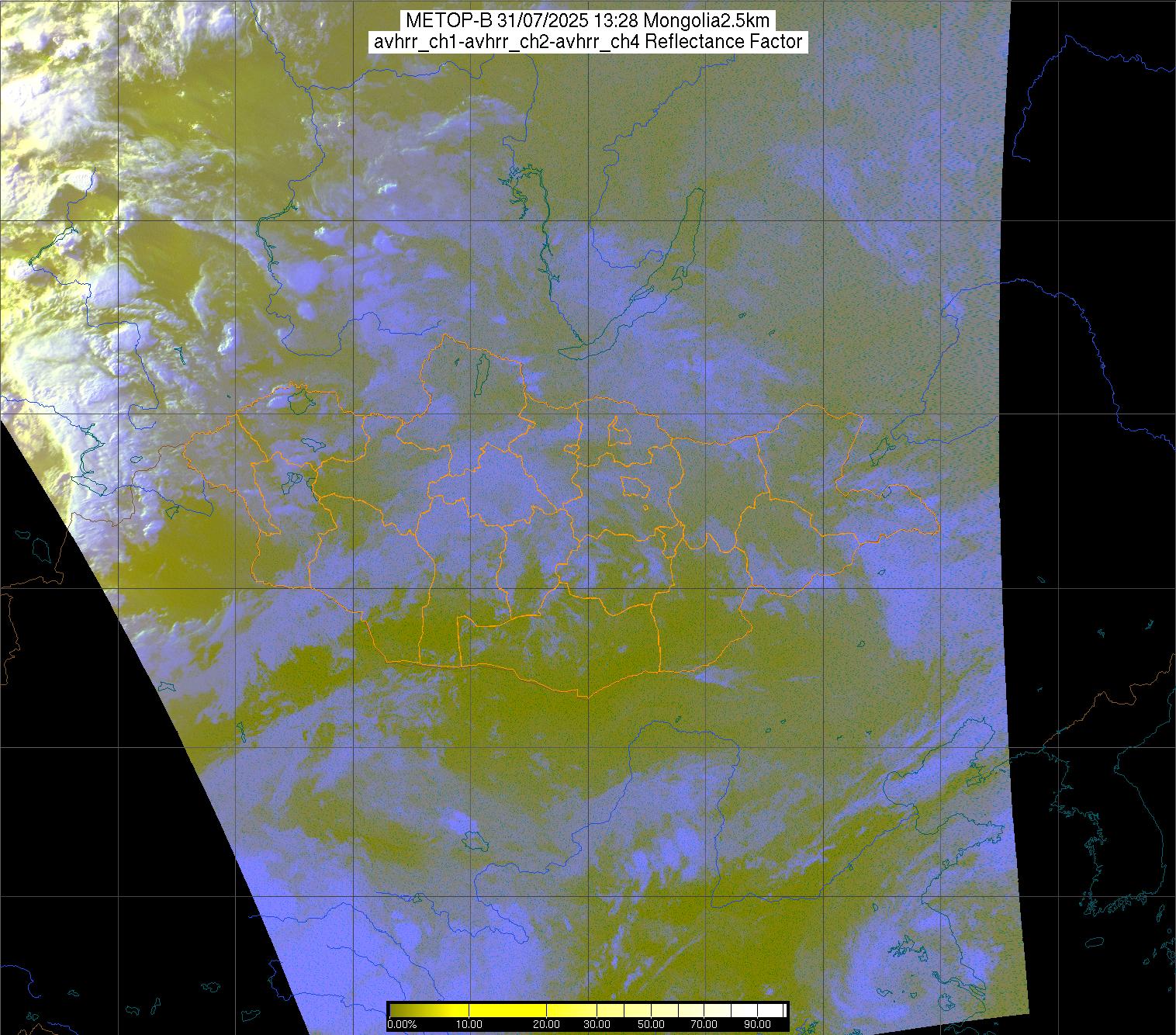Click the white 90+ band of the color bar
Screen dimensions: 1176x1035
(770, 1010)
